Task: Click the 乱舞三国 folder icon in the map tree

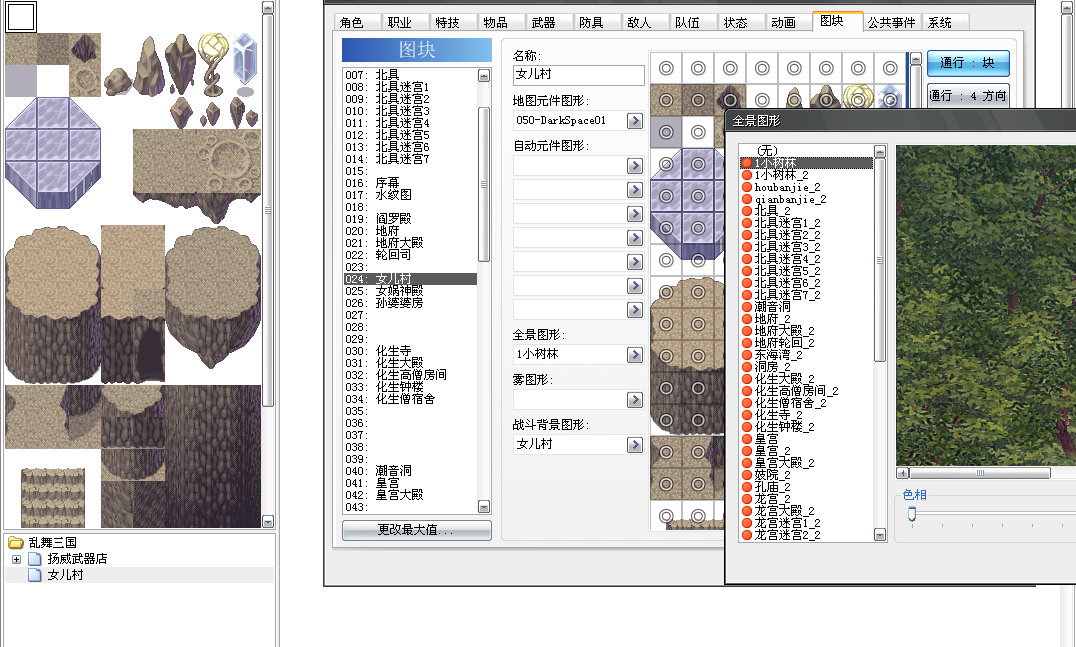Action: click(16, 543)
